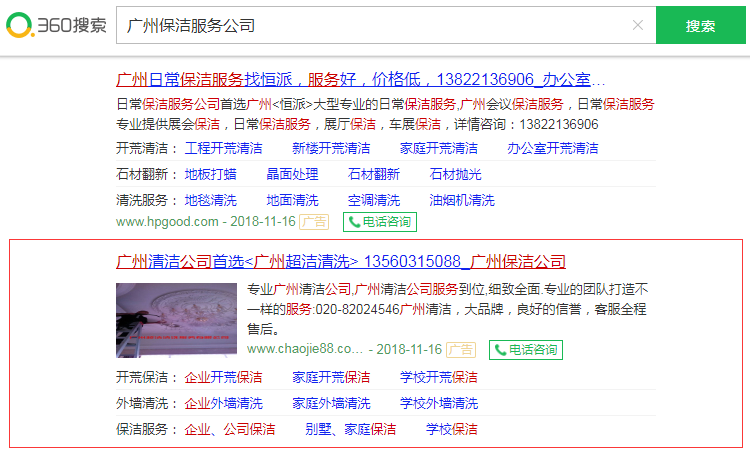Screen dimensions: 750x456
Task: Click the chaojie88 result thumbnail image
Action: [176, 320]
